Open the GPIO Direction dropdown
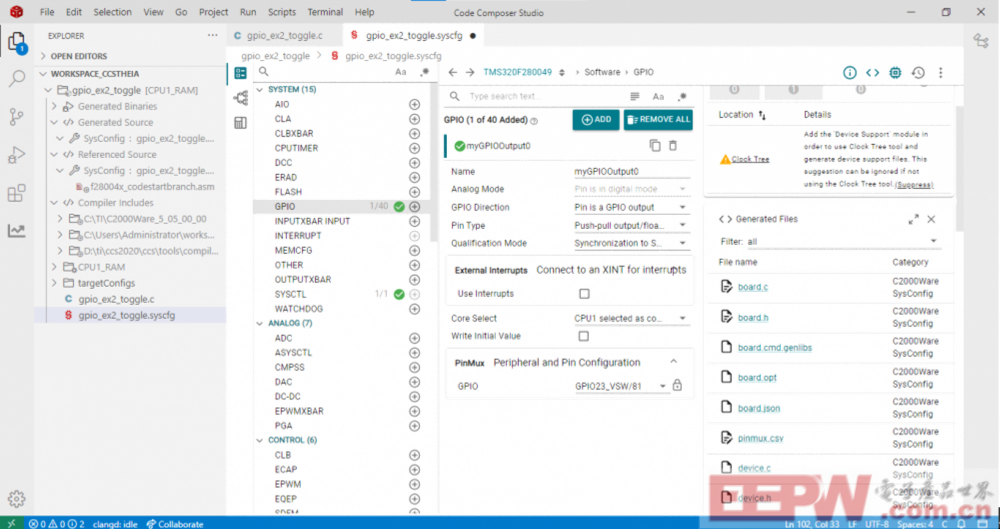This screenshot has height=529, width=1000. coord(631,207)
